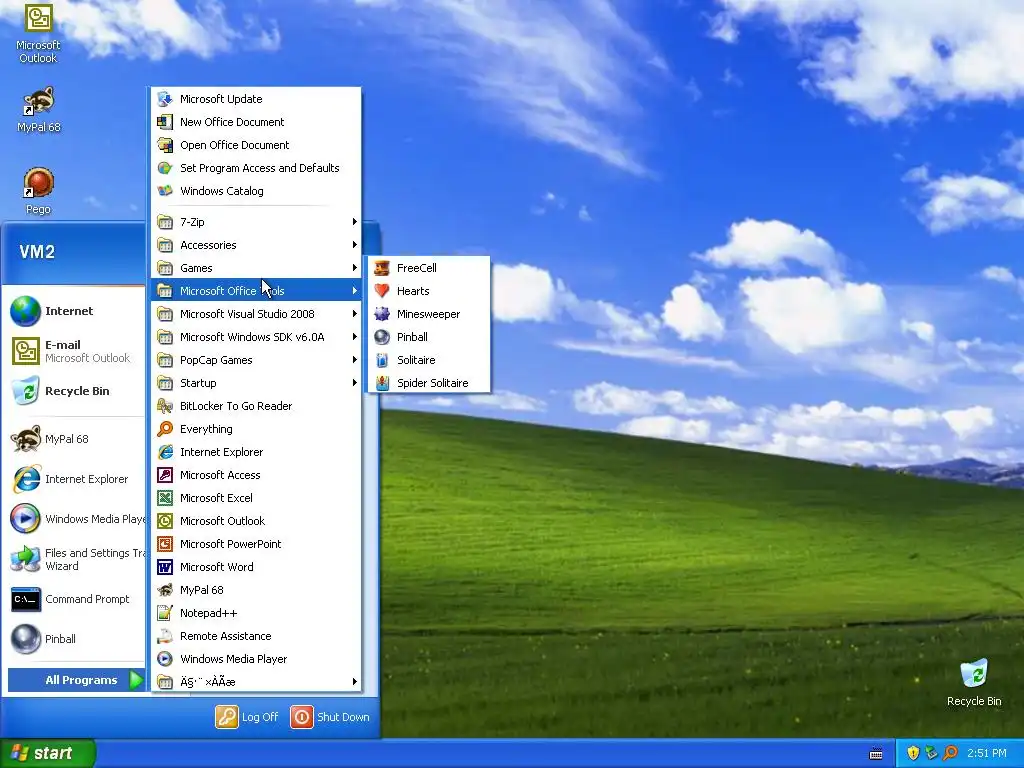Viewport: 1024px width, 768px height.
Task: Start the Everything search program
Action: [256, 429]
